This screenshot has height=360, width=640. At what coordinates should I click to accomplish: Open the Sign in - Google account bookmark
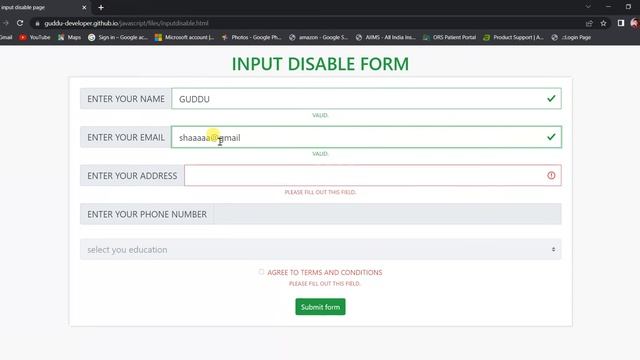[x=118, y=37]
